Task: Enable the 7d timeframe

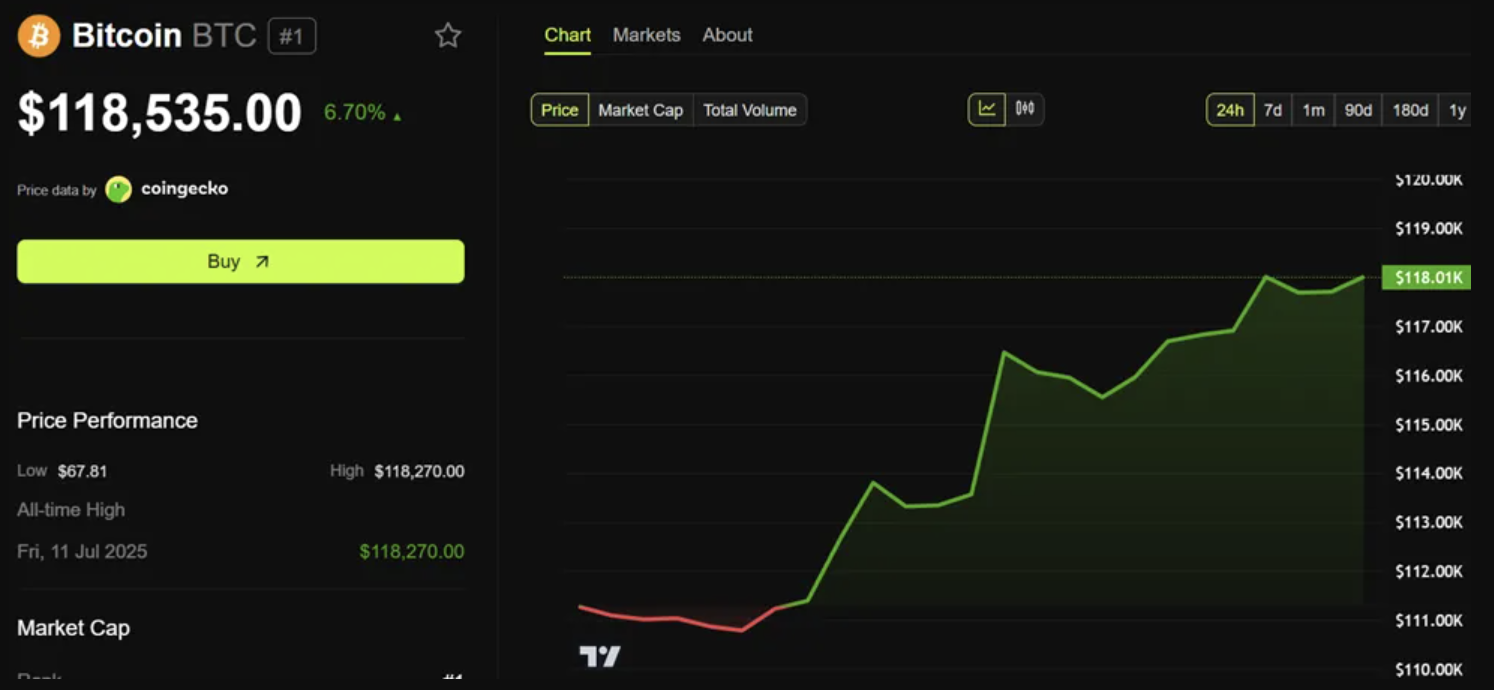Action: click(x=1273, y=110)
